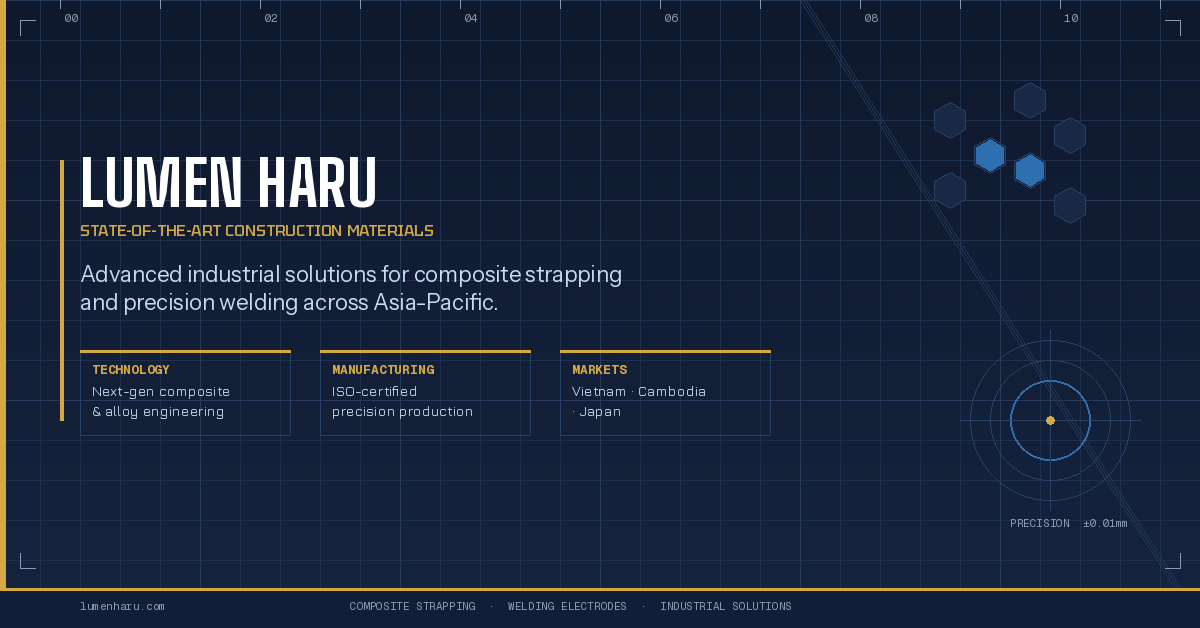Click the left blue hexagon icon
This screenshot has height=628, width=1200.
(x=989, y=155)
